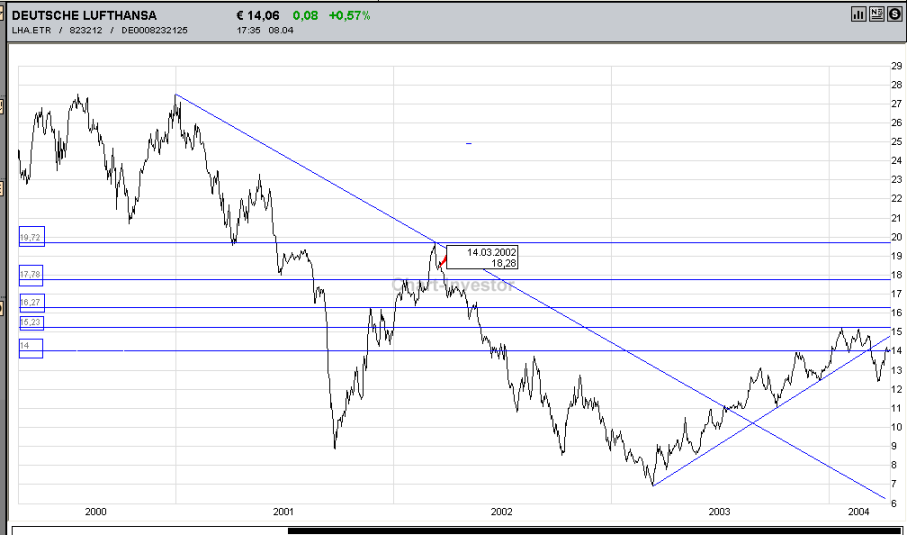The width and height of the screenshot is (907, 535).
Task: Click the 29 value on price axis
Action: [x=897, y=66]
